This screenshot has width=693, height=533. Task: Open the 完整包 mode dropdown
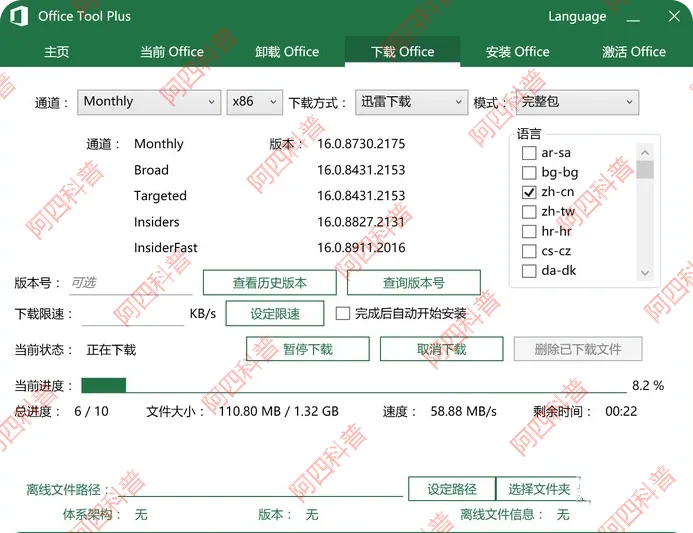tap(577, 102)
